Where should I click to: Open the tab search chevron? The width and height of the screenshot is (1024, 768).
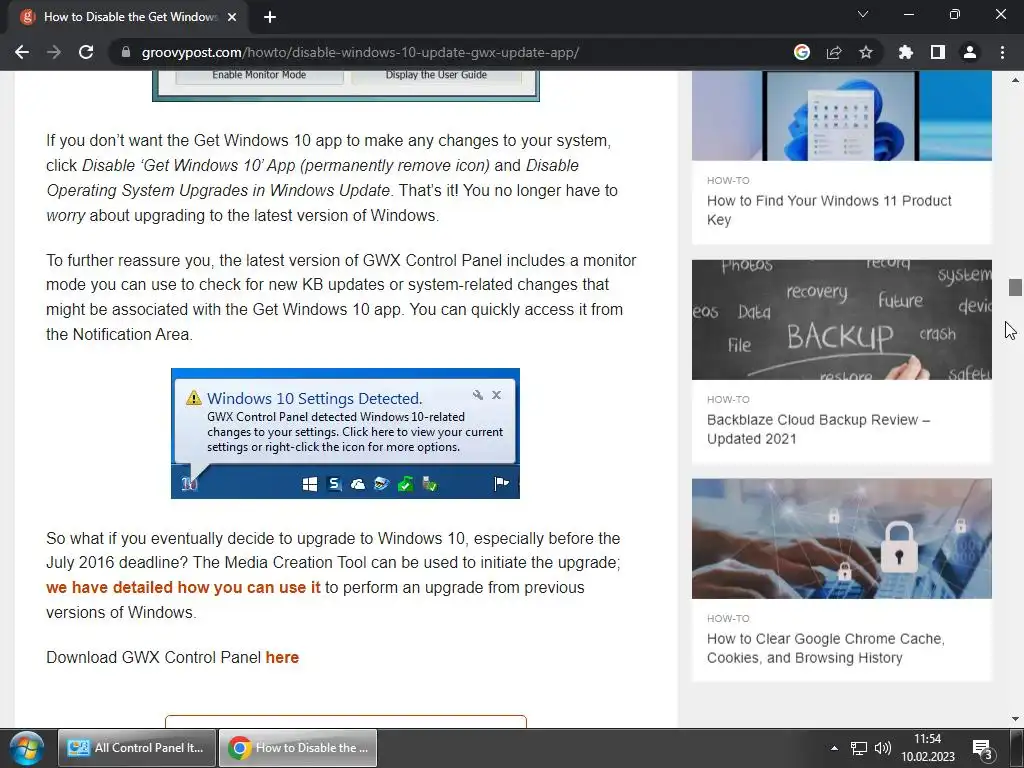863,14
